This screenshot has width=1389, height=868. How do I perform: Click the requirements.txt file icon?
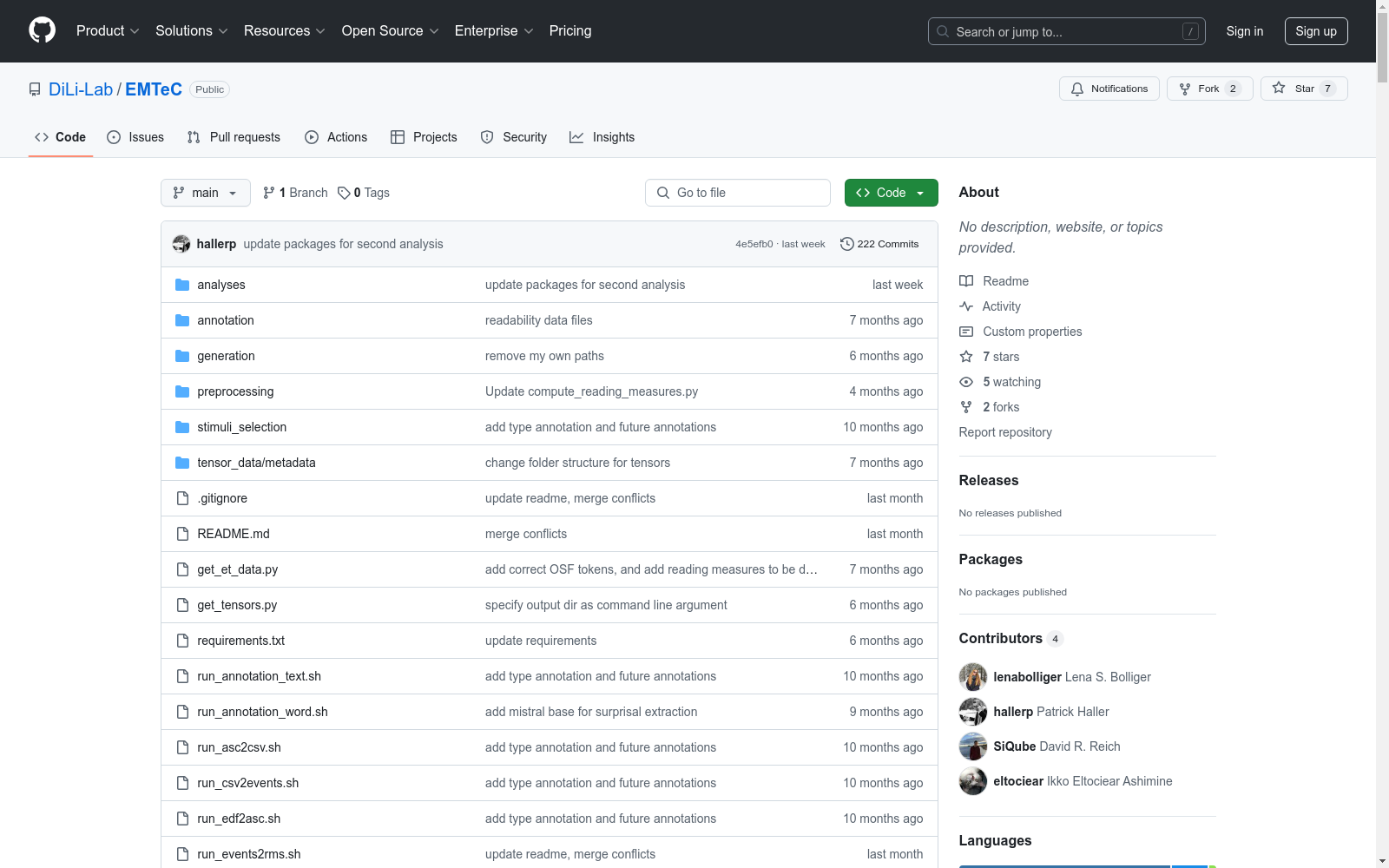coord(182,641)
